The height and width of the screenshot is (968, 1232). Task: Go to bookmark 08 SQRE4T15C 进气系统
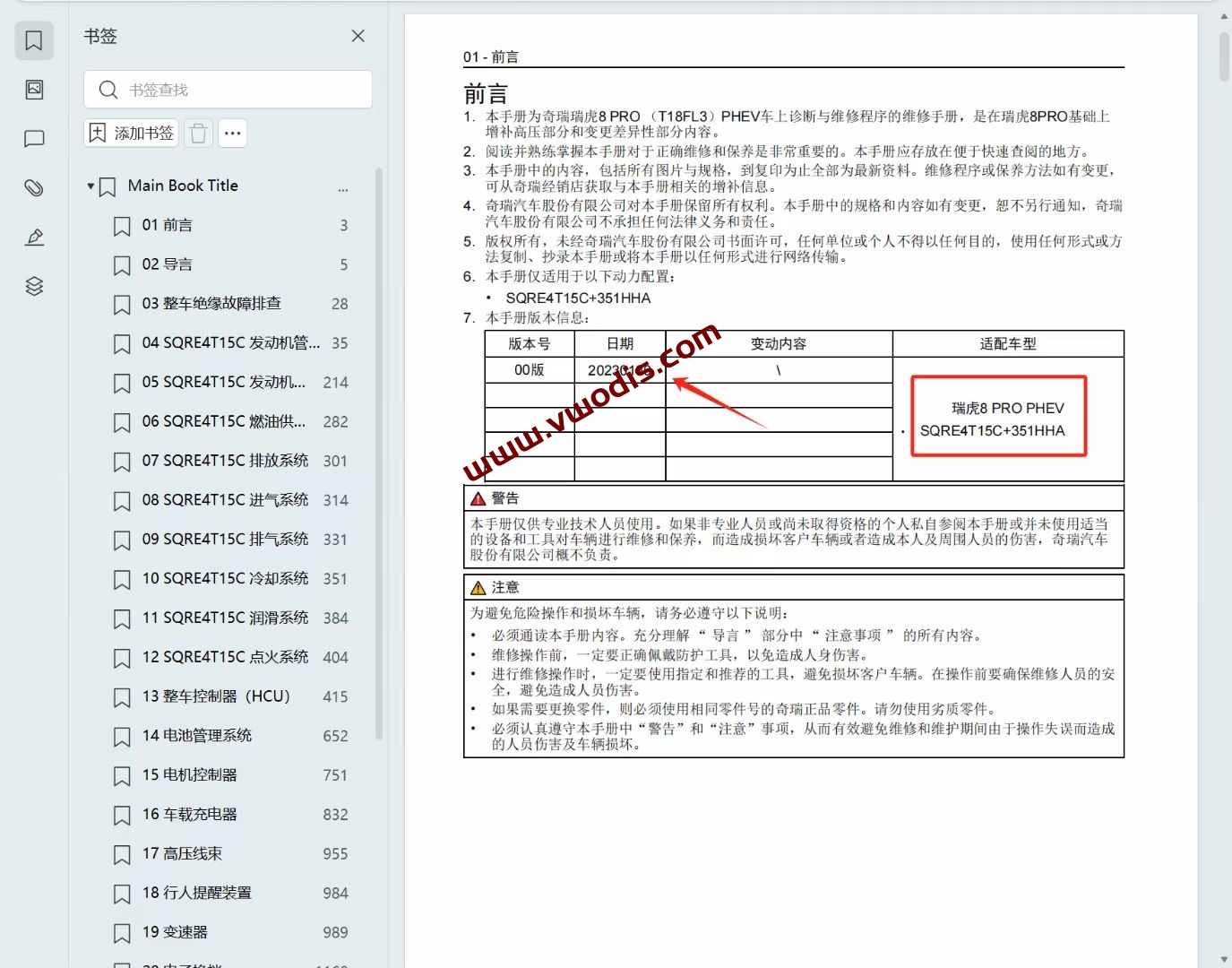[225, 499]
